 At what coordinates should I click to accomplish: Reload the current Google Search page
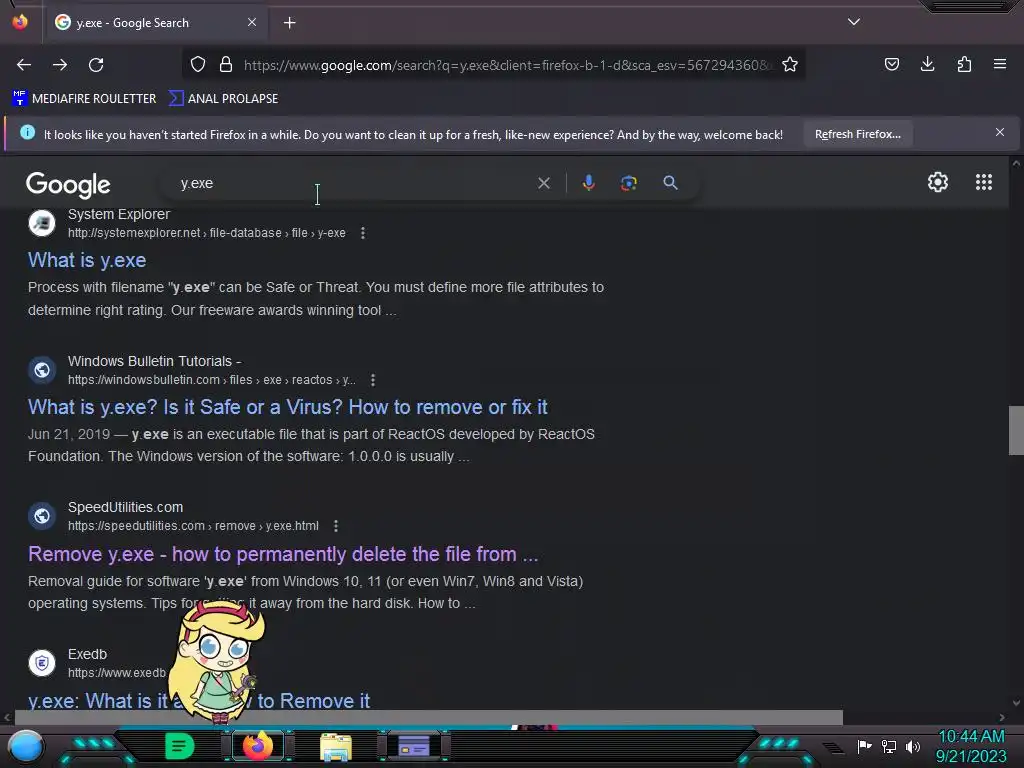pos(96,65)
